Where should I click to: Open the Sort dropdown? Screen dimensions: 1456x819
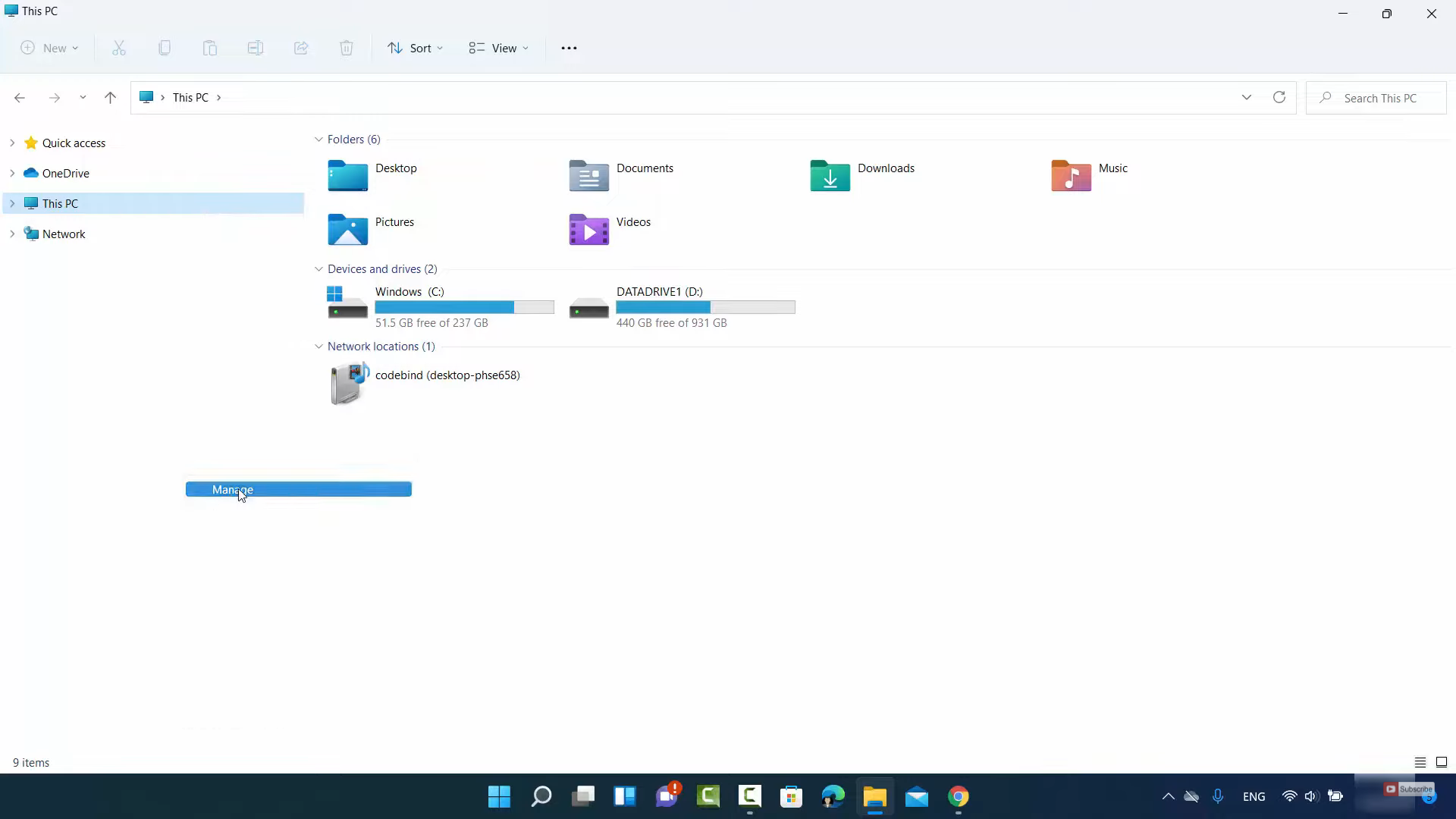click(415, 48)
